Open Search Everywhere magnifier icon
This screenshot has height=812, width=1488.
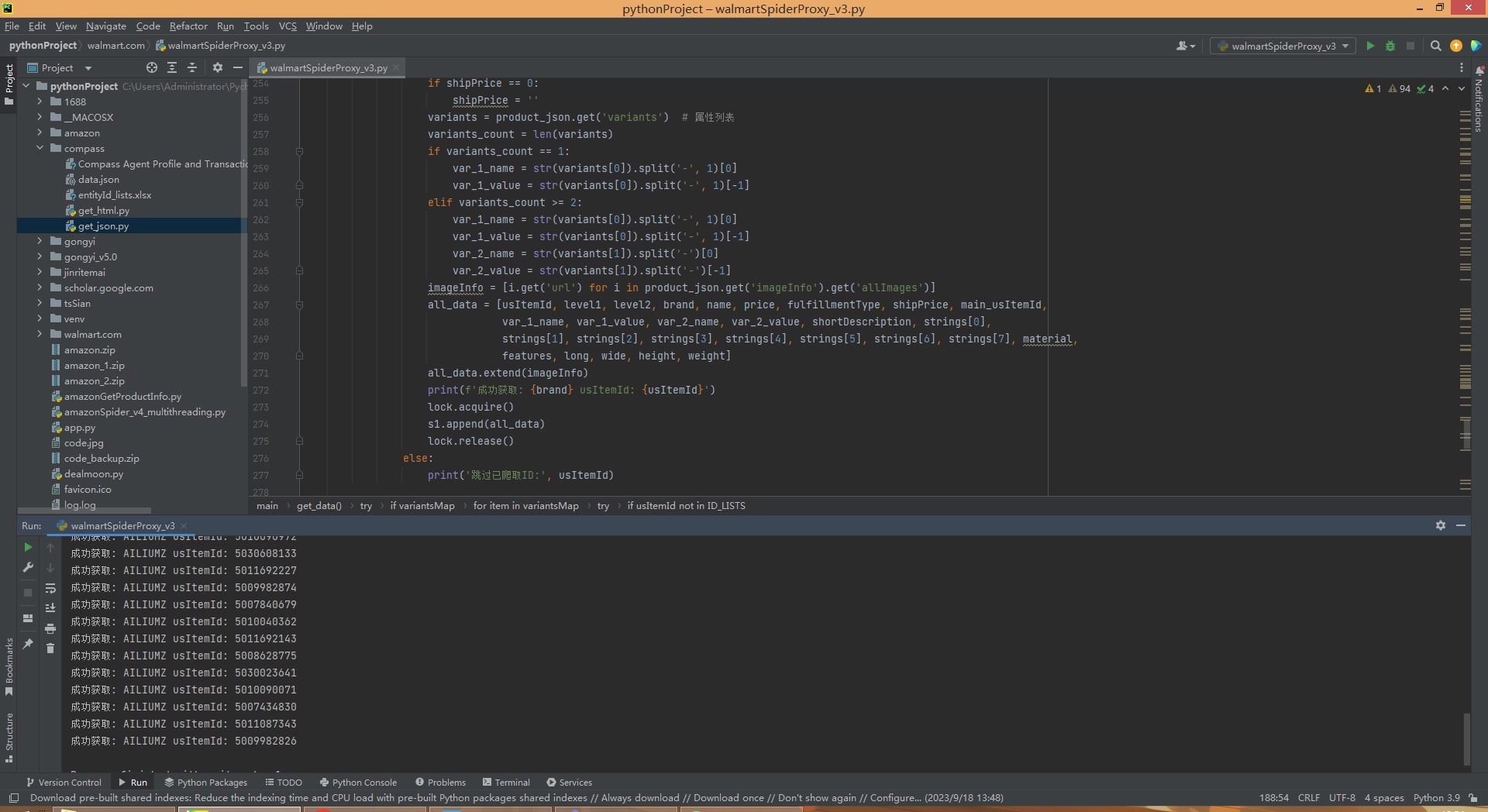(x=1435, y=46)
